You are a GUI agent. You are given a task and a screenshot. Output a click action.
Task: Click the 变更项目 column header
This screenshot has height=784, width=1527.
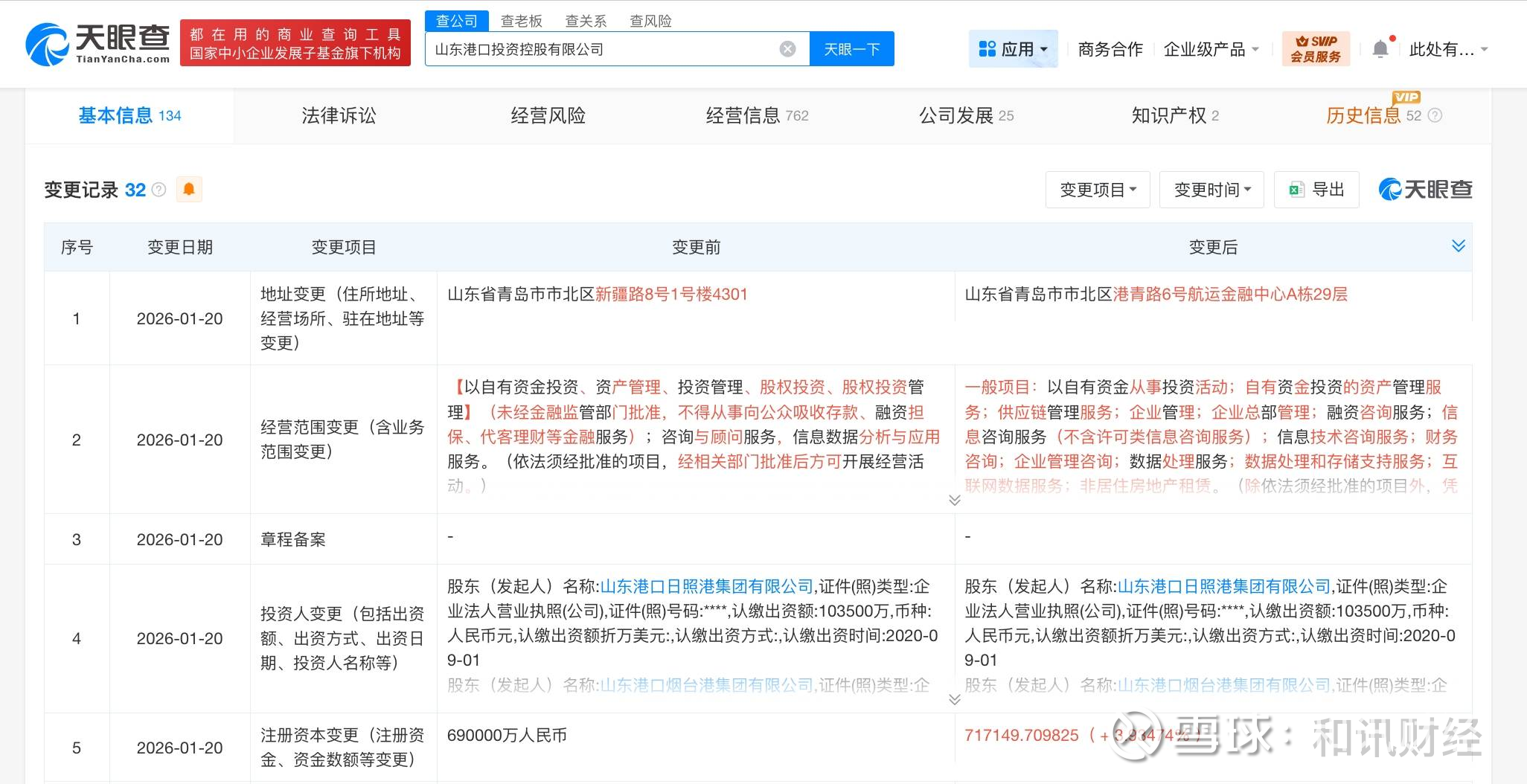tap(344, 247)
